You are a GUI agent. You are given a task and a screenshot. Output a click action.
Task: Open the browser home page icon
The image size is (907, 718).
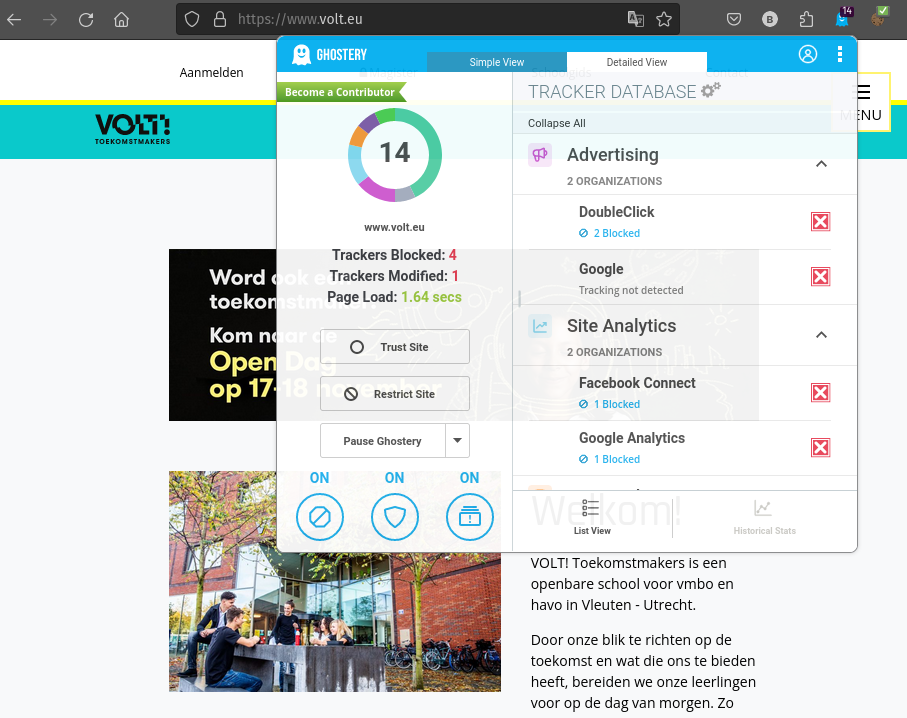[x=121, y=20]
